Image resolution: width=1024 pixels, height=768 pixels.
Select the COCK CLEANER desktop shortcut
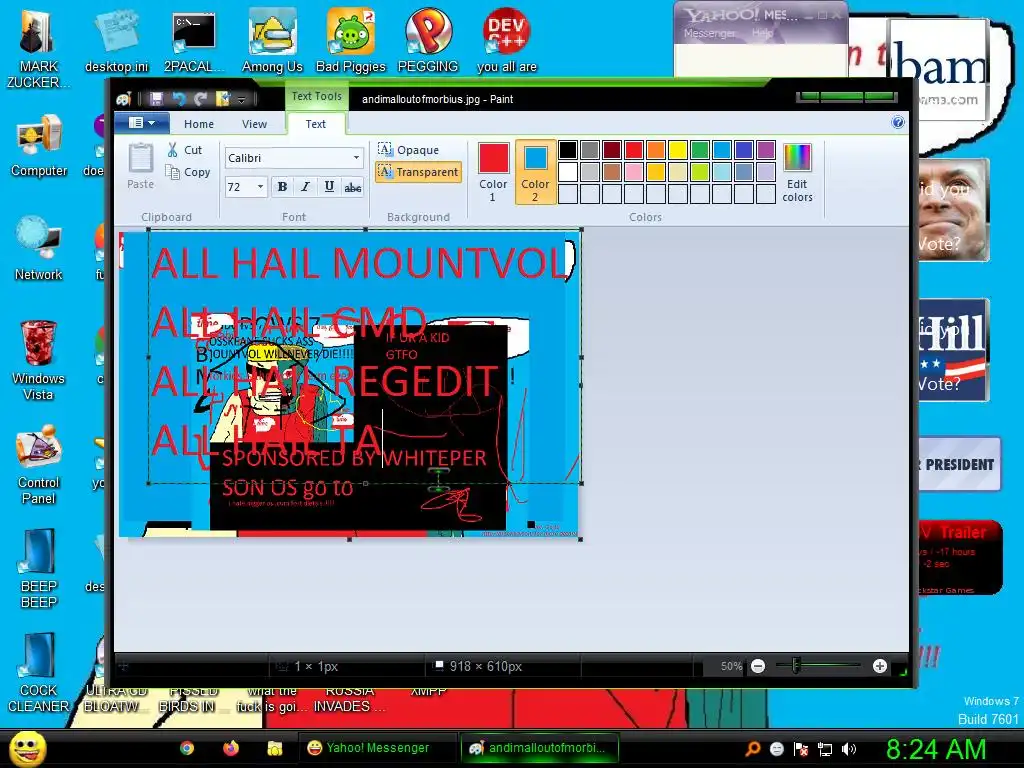tap(39, 673)
